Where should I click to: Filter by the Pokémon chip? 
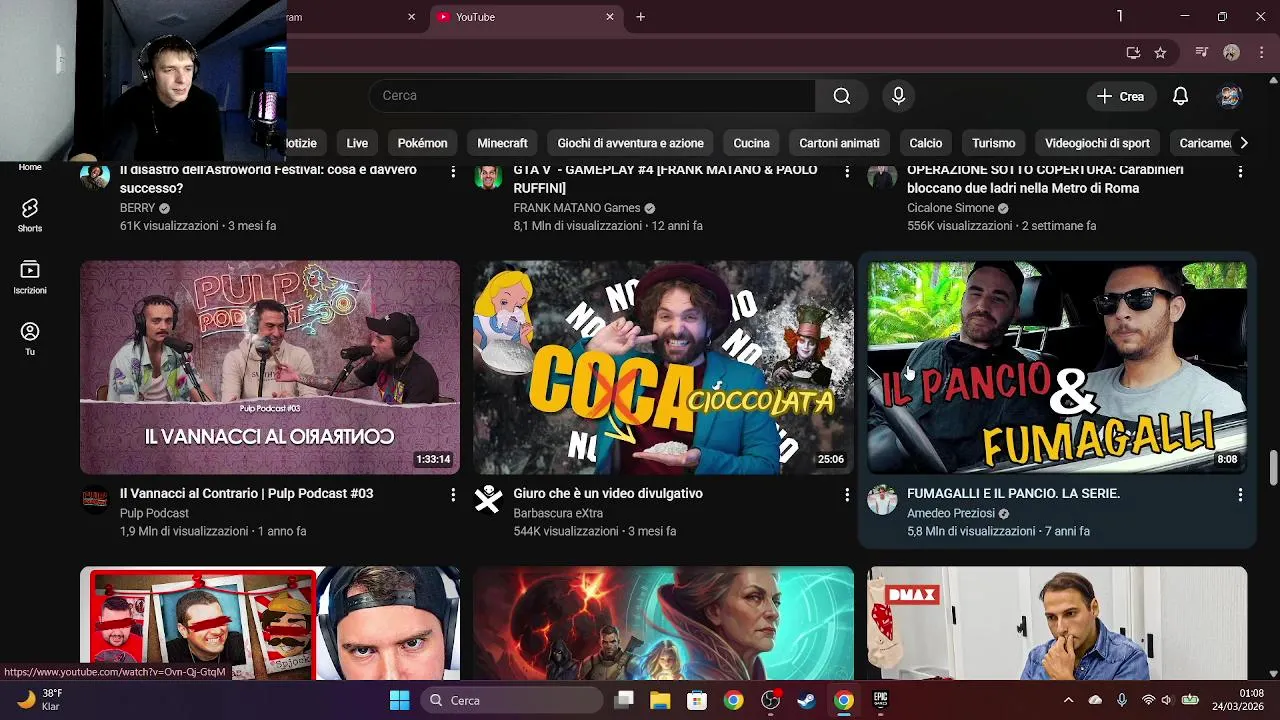point(422,143)
